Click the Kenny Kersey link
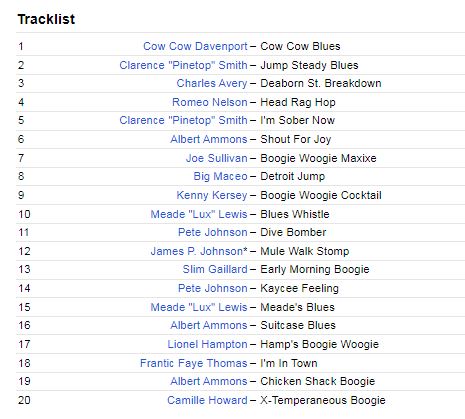The image size is (465, 419). 212,195
